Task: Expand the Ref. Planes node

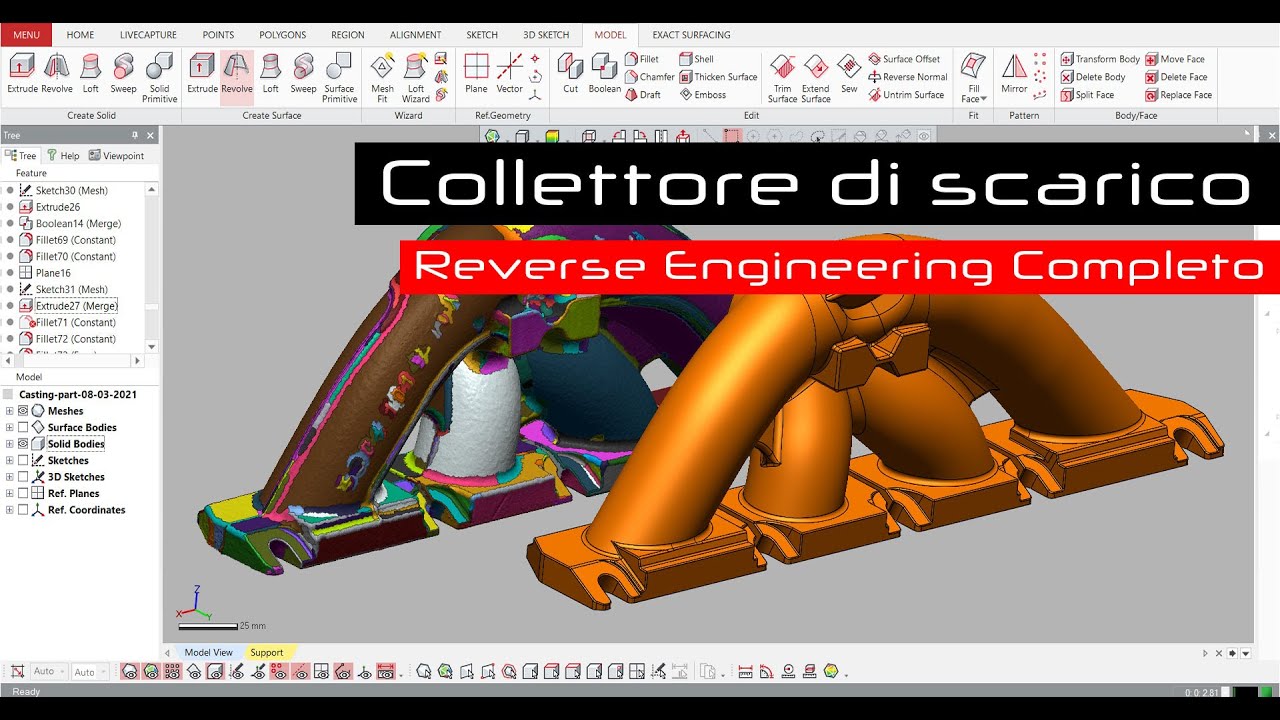Action: click(10, 493)
